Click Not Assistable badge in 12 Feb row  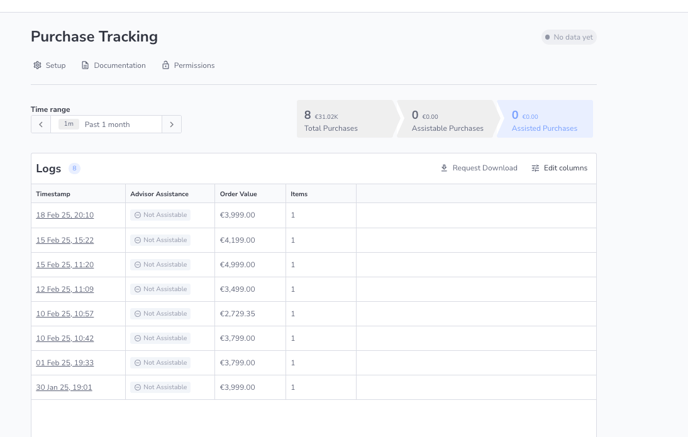[161, 289]
